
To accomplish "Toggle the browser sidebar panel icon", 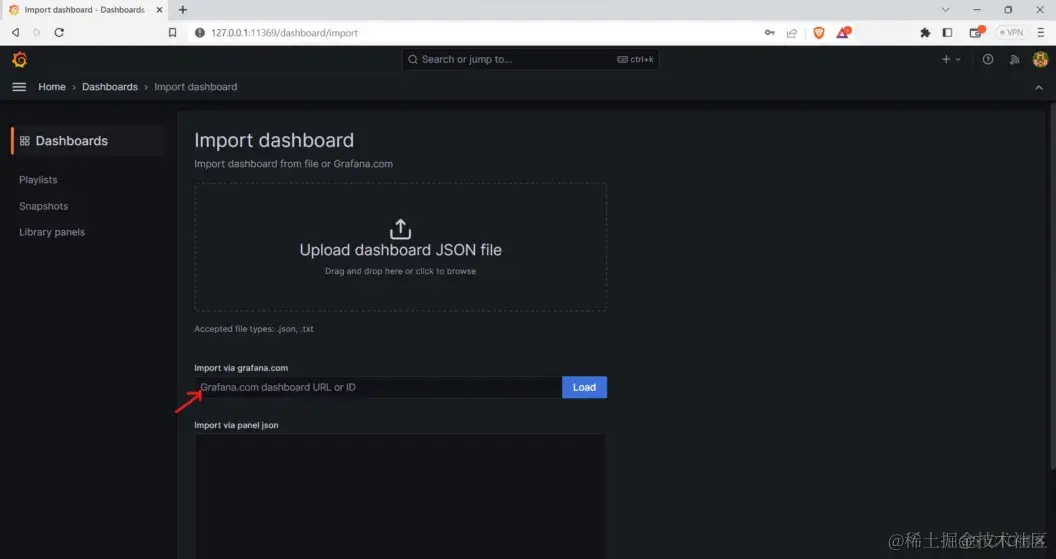I will [x=947, y=32].
